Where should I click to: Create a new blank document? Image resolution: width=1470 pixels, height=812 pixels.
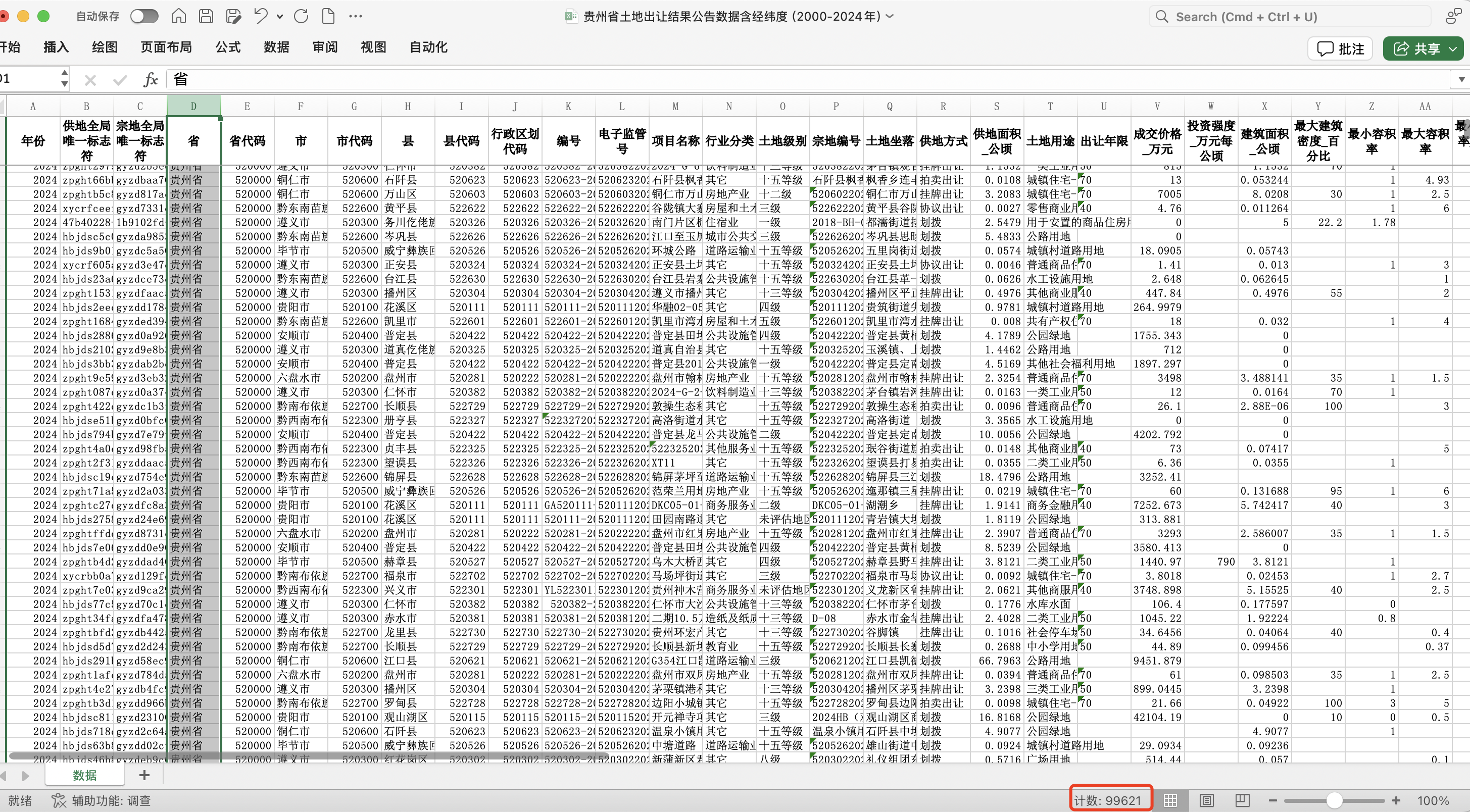[328, 17]
